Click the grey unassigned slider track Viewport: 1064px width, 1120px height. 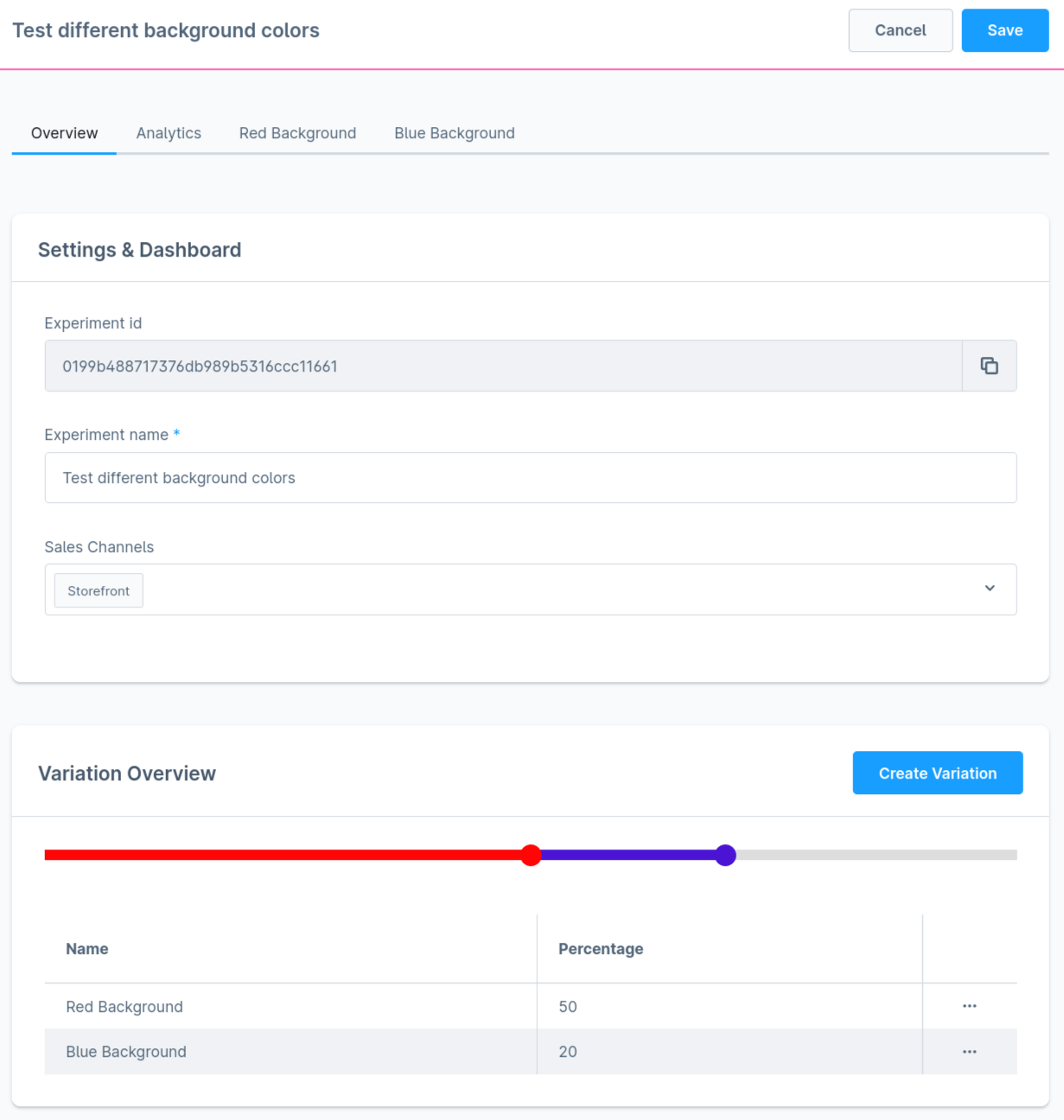(x=876, y=856)
